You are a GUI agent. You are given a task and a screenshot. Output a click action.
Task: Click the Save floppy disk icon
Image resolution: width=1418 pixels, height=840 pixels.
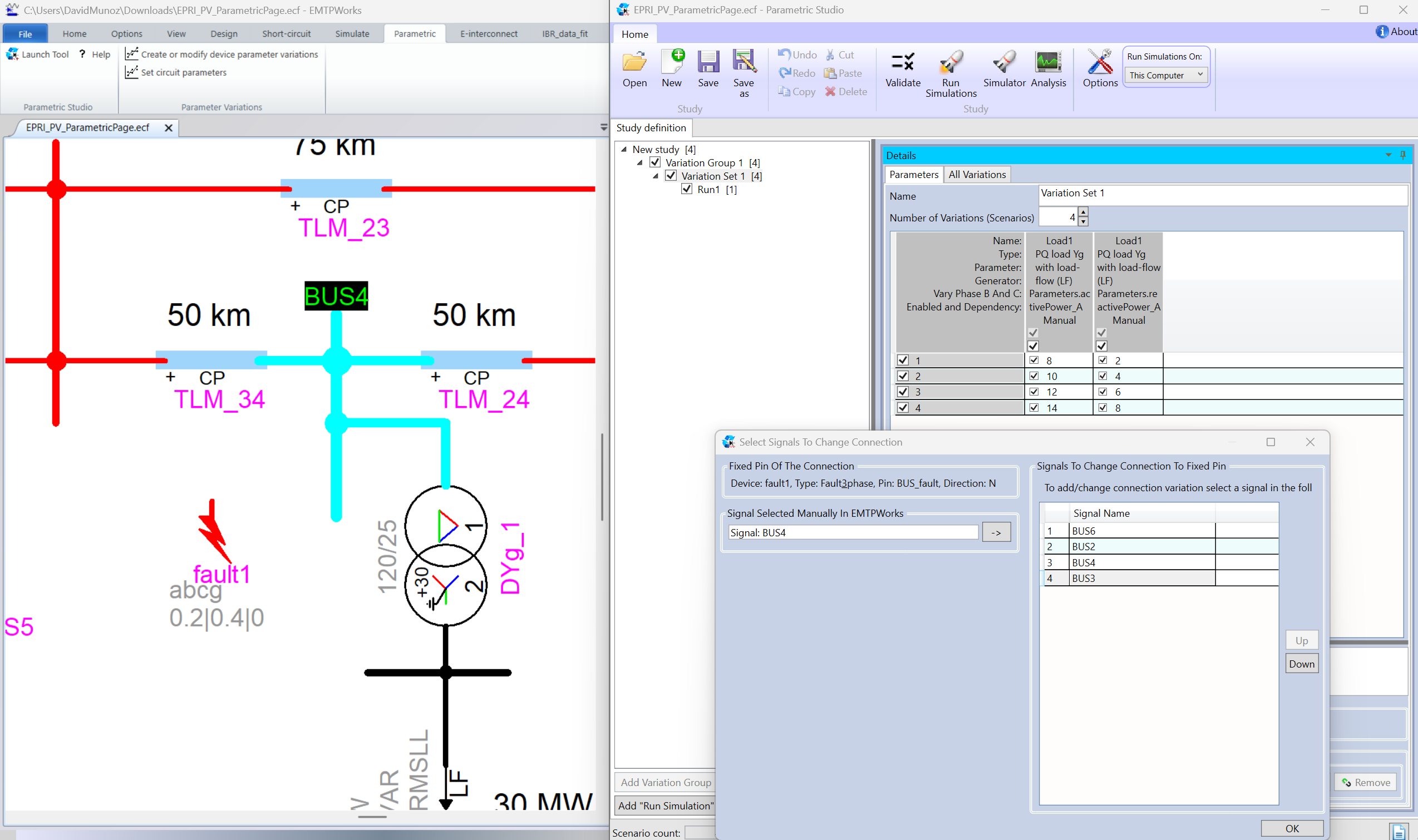click(x=708, y=62)
